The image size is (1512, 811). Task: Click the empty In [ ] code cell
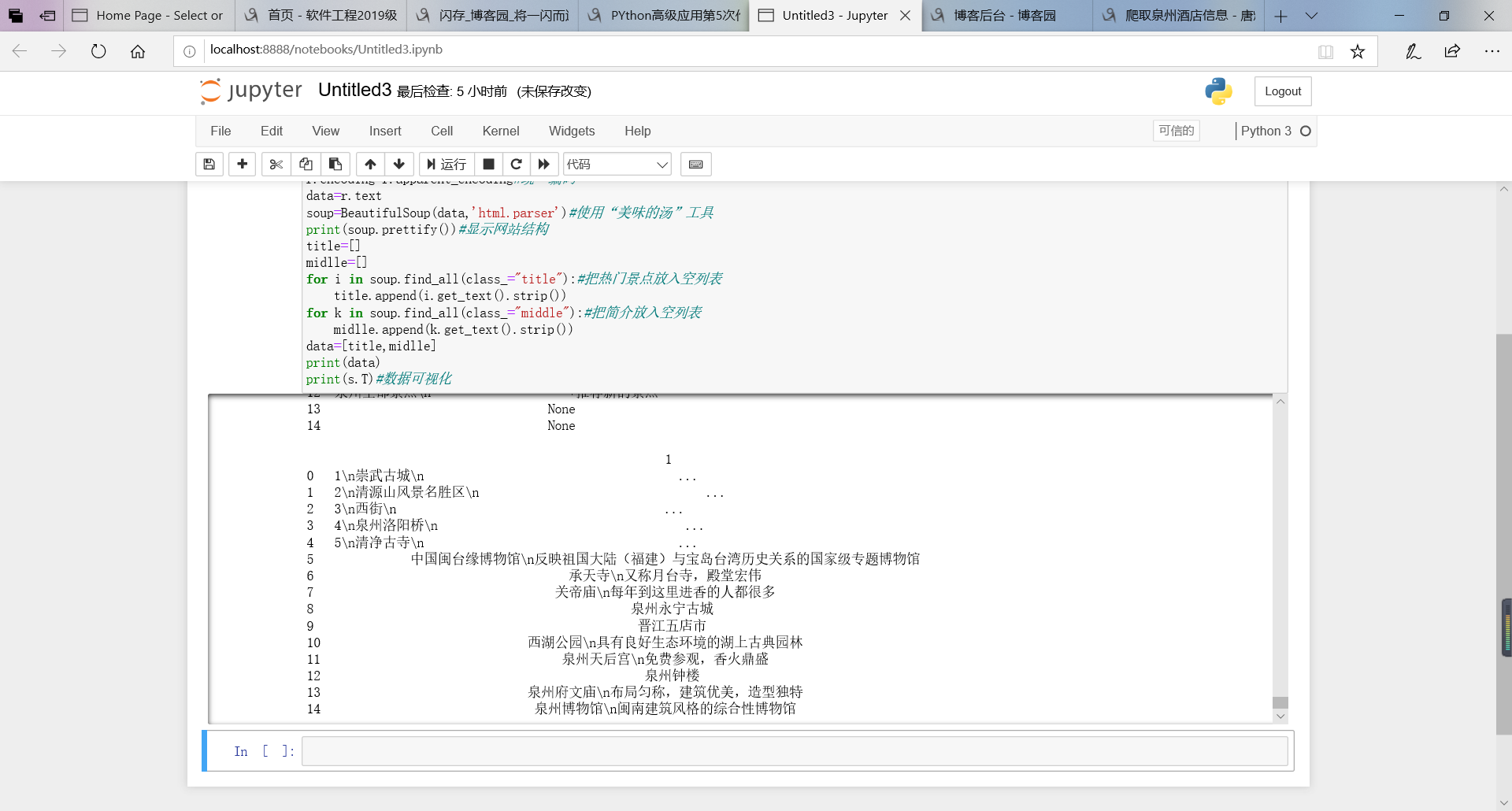coord(795,751)
